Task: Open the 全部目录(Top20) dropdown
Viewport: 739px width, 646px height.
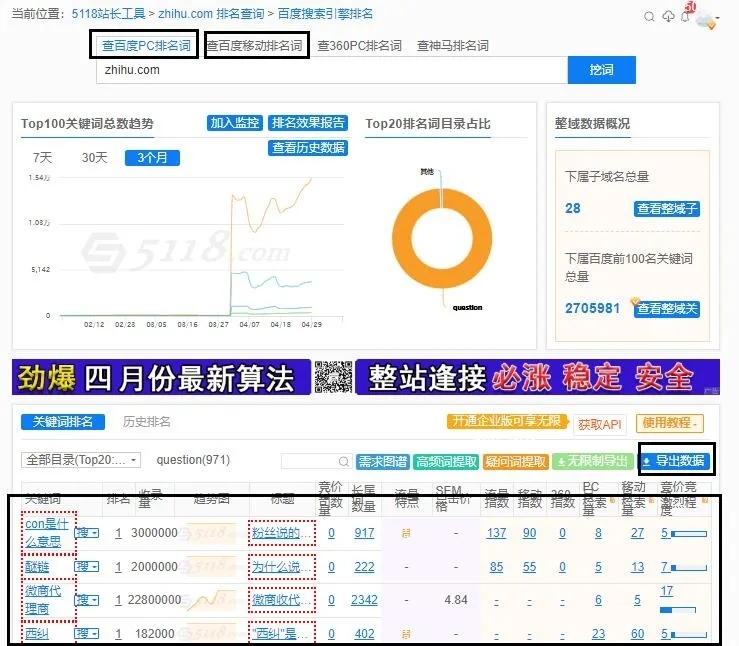Action: coord(81,460)
